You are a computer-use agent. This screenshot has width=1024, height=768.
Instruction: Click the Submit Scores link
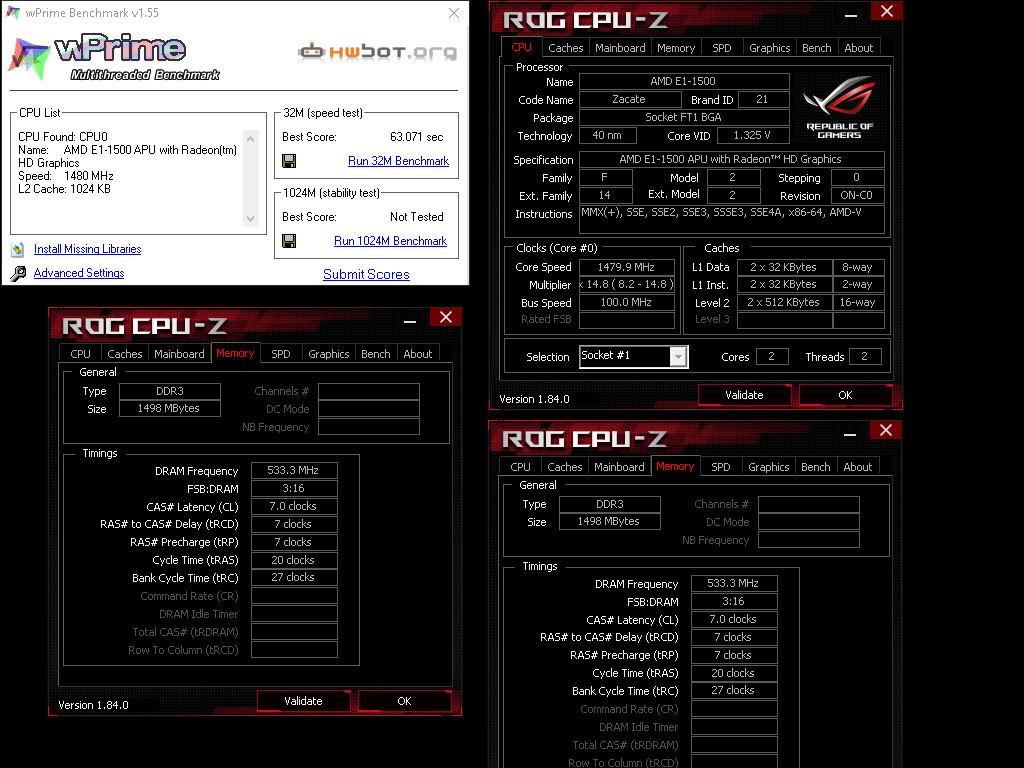(x=366, y=274)
